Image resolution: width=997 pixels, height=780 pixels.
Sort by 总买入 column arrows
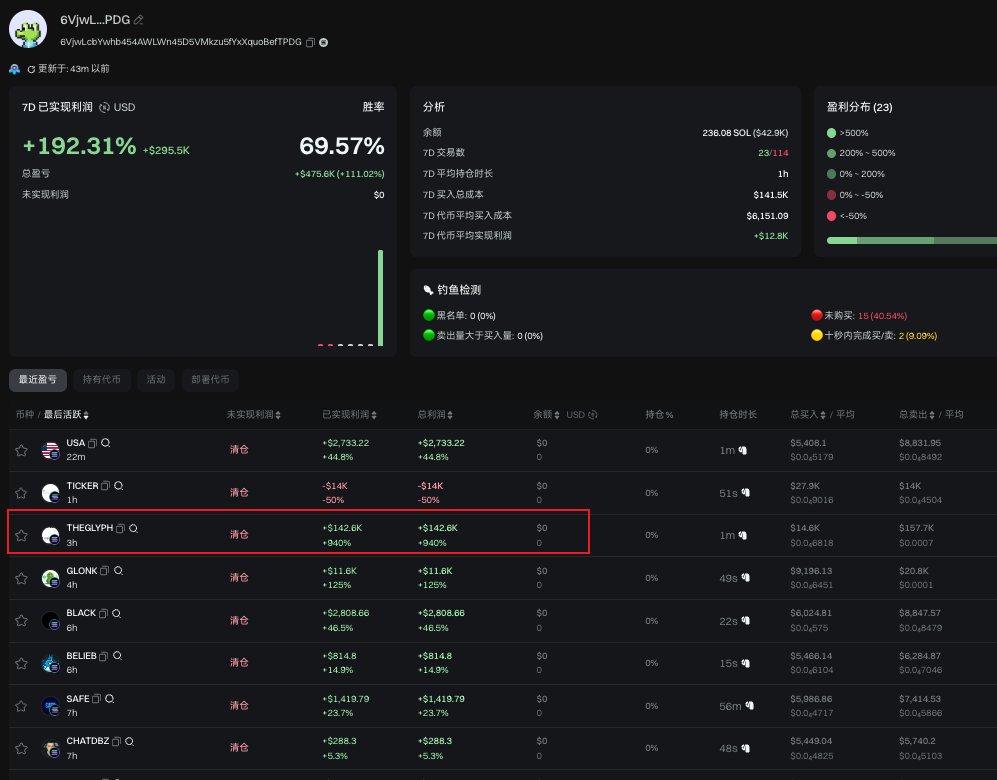click(823, 414)
